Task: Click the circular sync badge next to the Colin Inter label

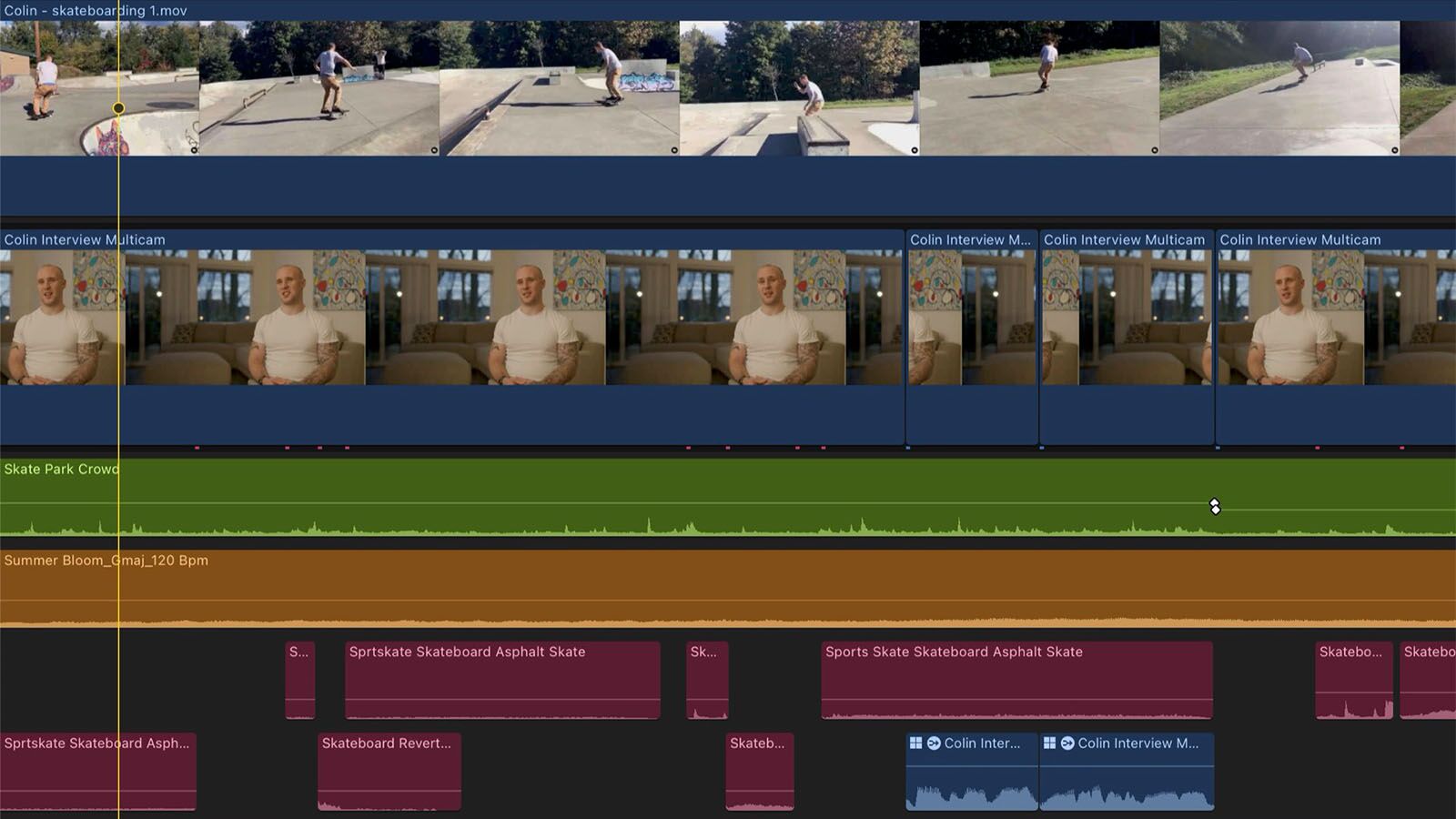Action: 935,742
